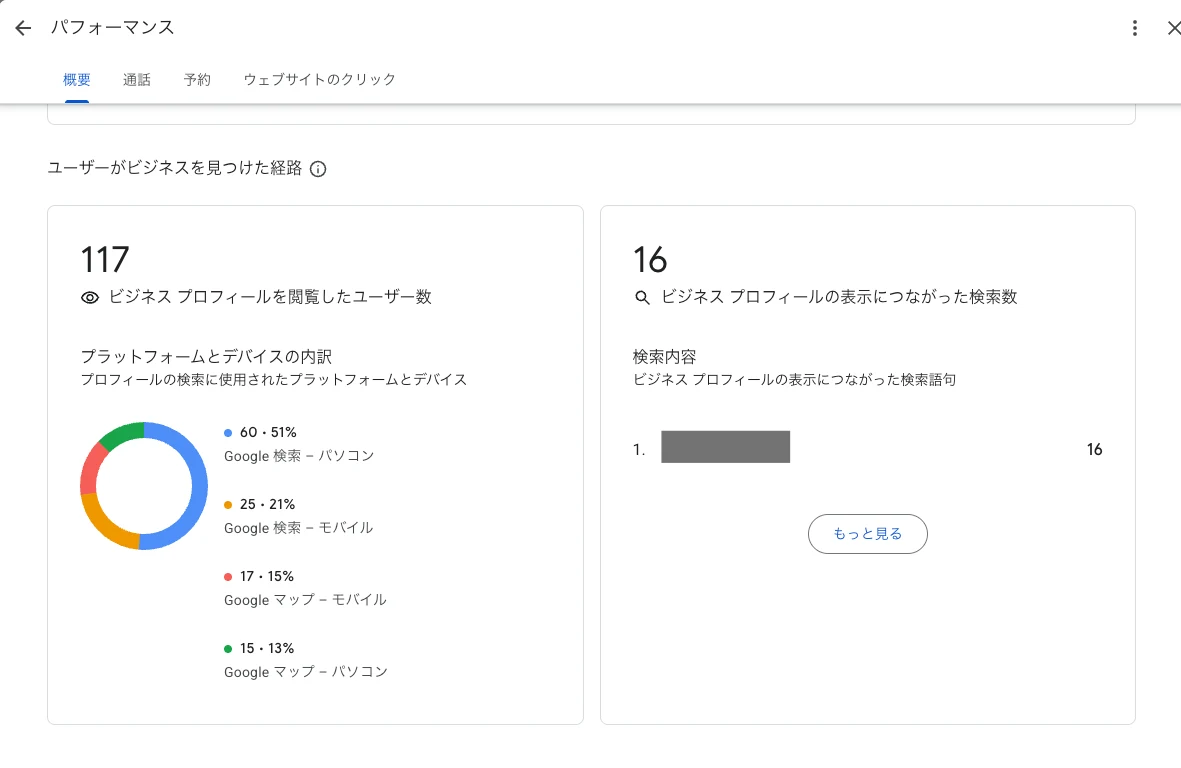Click the パフォーマンス title text
Screen dimensions: 1181x768
(113, 28)
